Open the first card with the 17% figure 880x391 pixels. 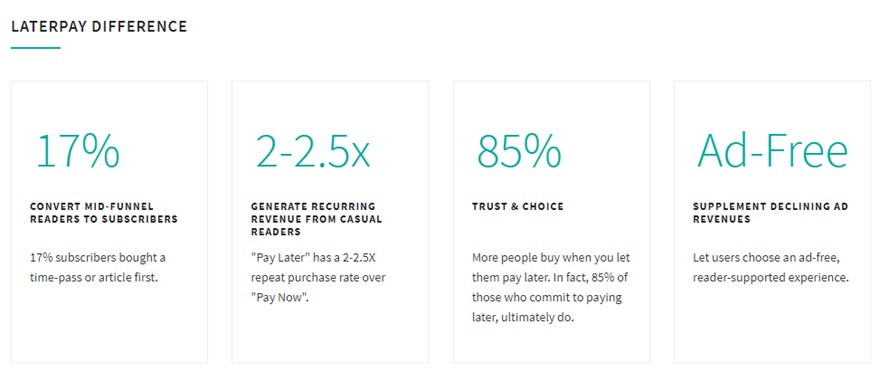click(x=109, y=222)
